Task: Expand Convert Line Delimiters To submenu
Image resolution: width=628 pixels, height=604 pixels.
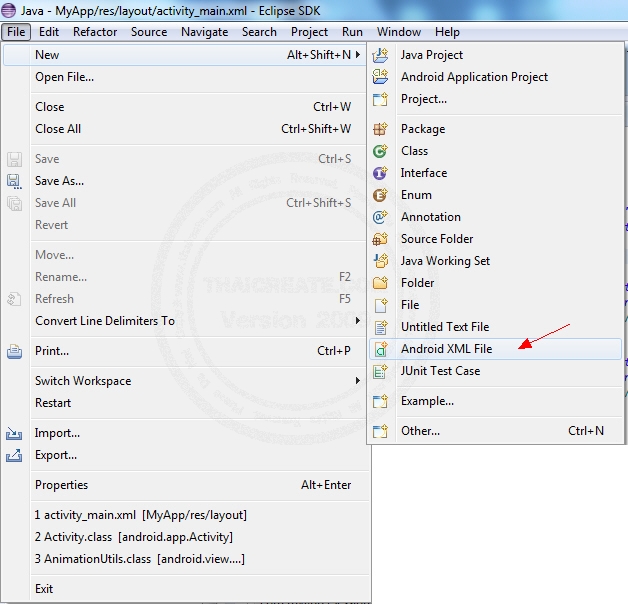Action: point(358,320)
